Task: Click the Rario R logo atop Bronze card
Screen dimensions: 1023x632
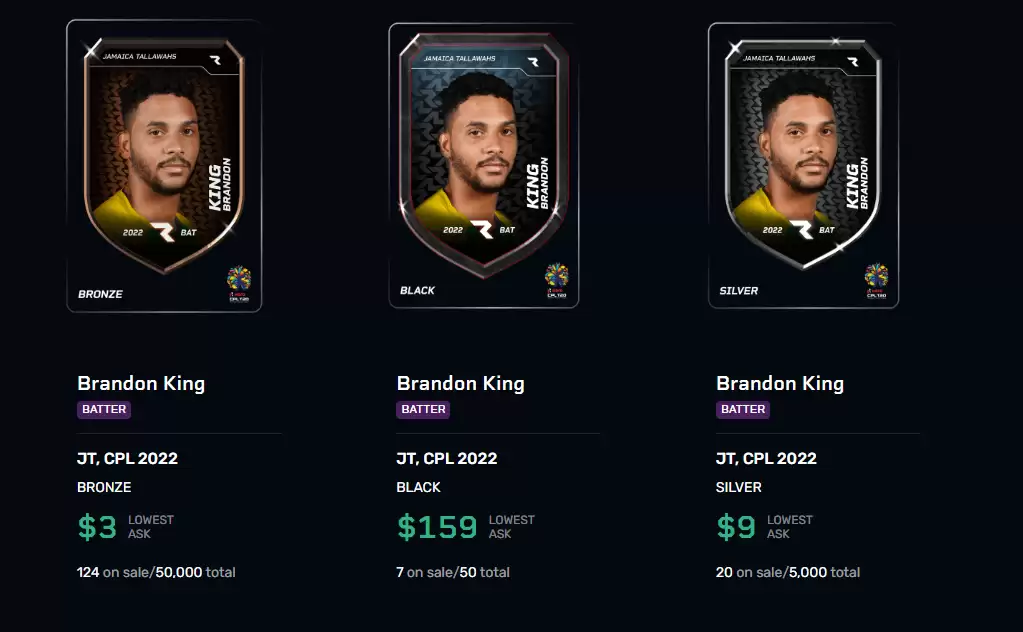Action: (x=215, y=60)
